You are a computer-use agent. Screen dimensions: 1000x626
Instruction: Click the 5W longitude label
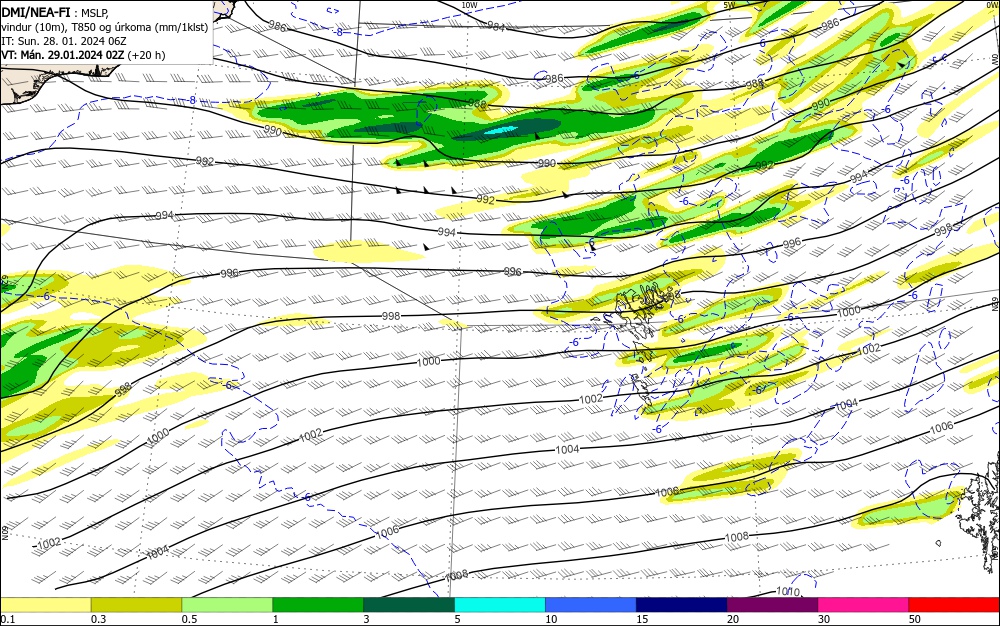[729, 5]
